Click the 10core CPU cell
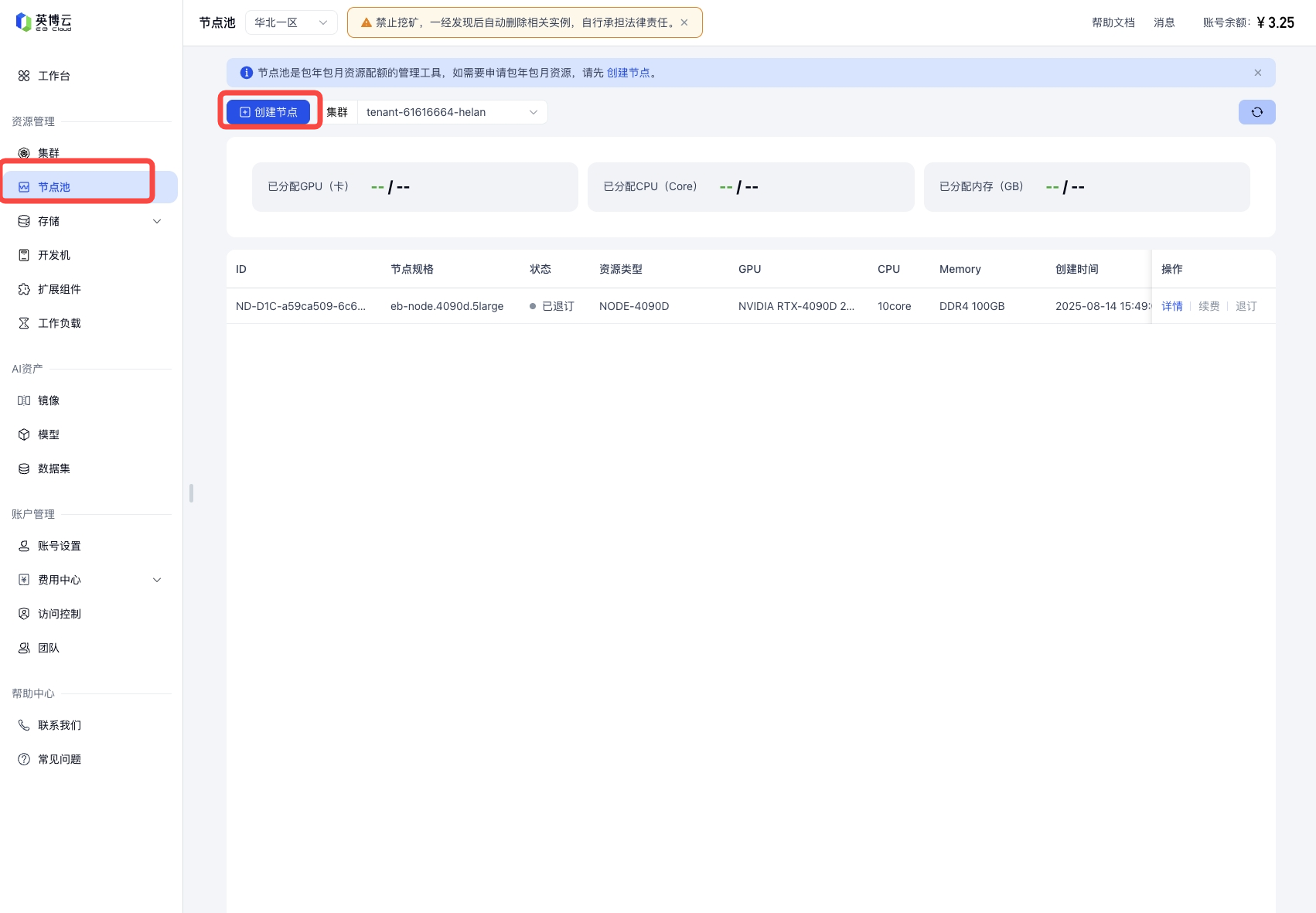The height and width of the screenshot is (913, 1316). (x=895, y=306)
